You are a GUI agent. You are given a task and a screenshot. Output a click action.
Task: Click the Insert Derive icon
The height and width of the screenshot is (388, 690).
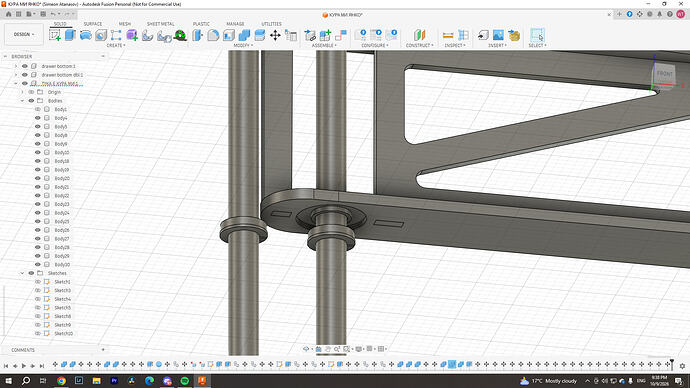pos(514,35)
